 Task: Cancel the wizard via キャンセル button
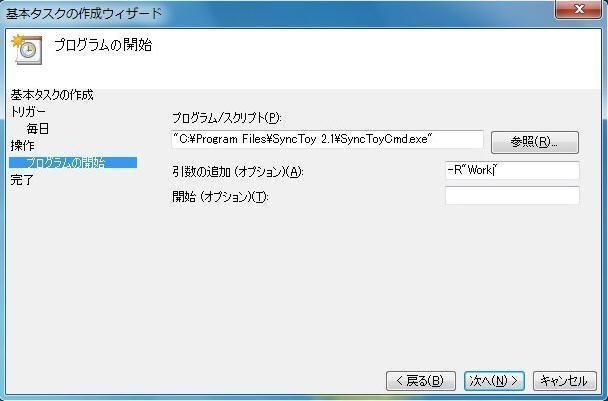coord(565,381)
